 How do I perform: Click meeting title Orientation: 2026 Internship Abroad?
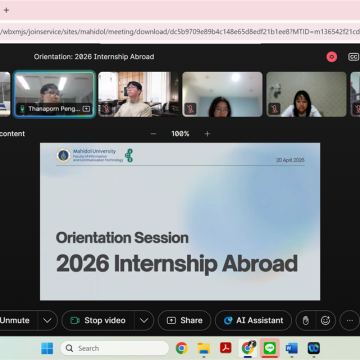[94, 57]
